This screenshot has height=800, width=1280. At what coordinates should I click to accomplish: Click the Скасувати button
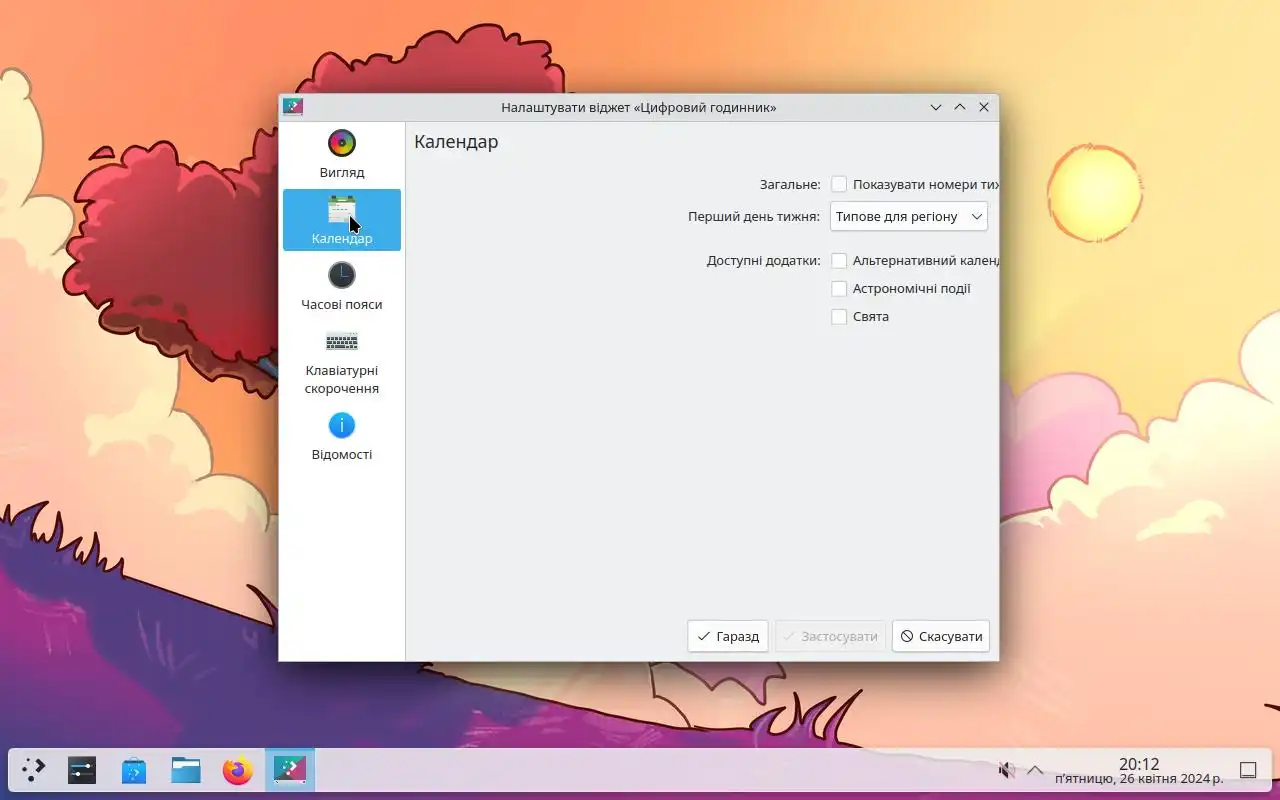(940, 636)
